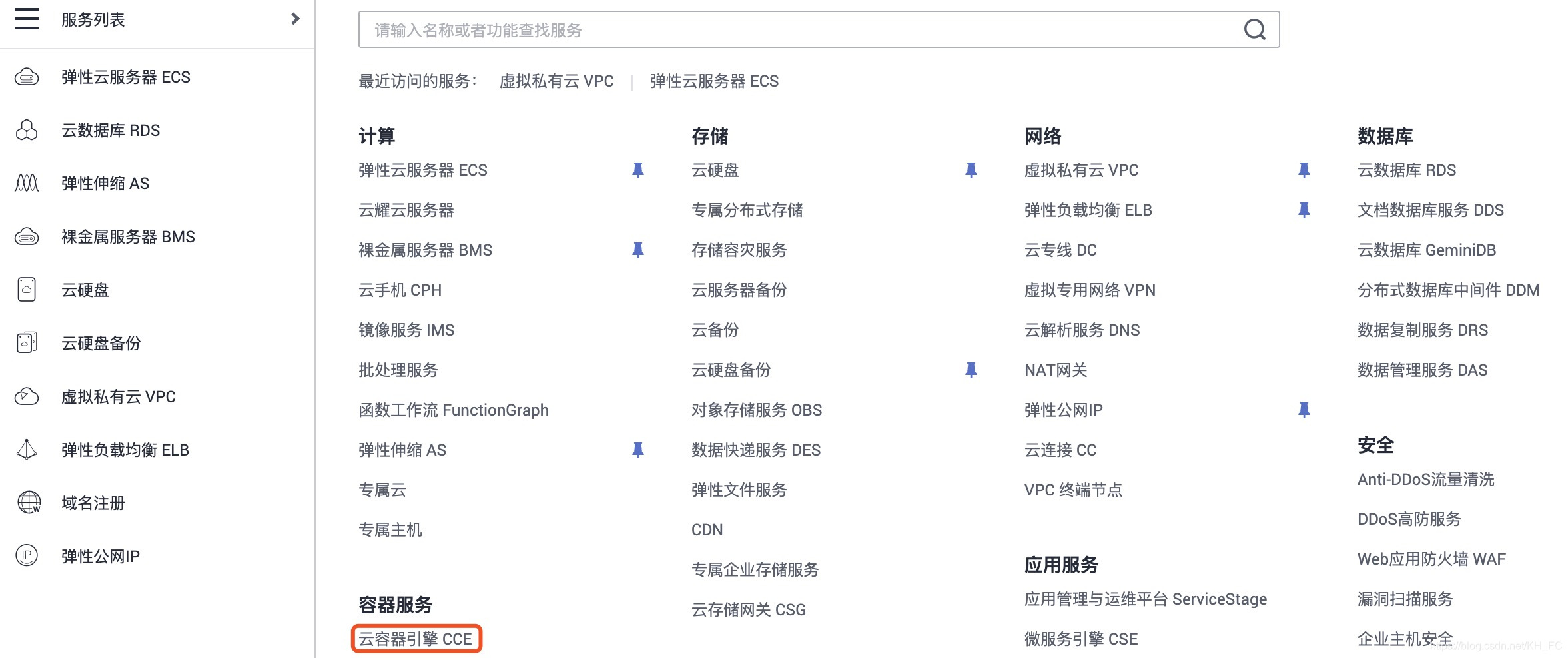
Task: Focus the service search input field
Action: click(x=819, y=29)
